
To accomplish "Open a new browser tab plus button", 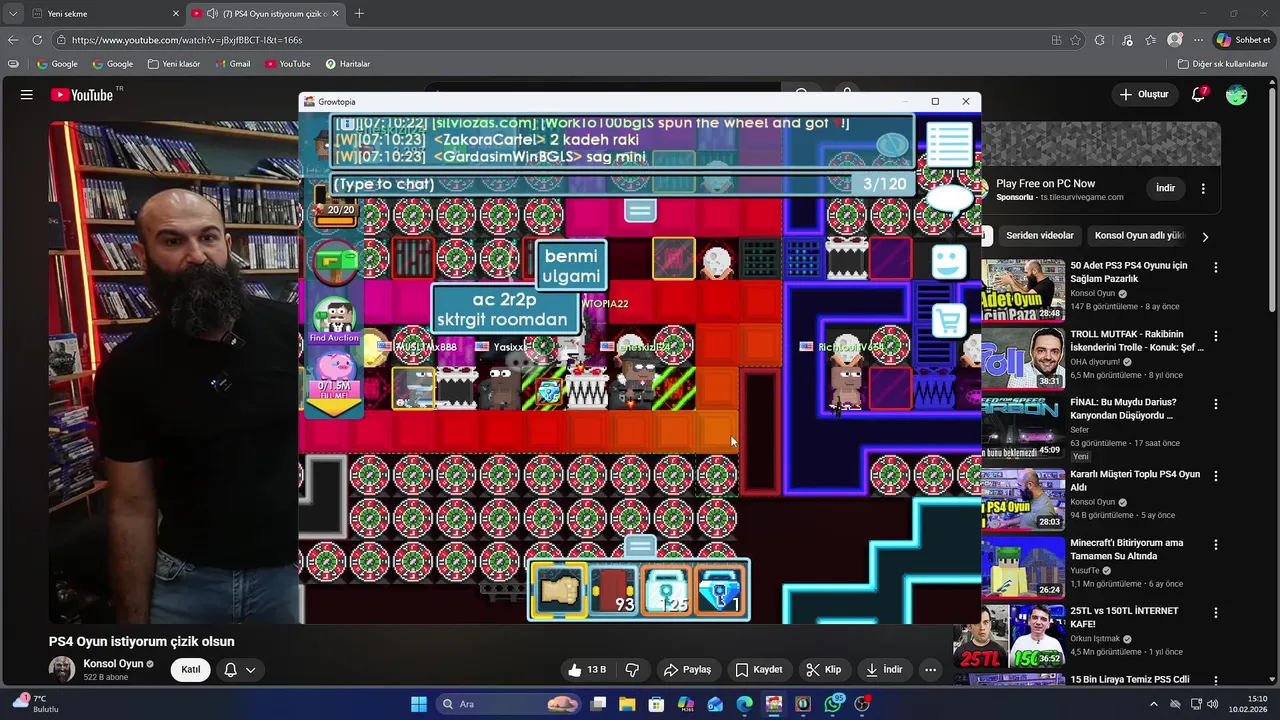I will (x=359, y=14).
